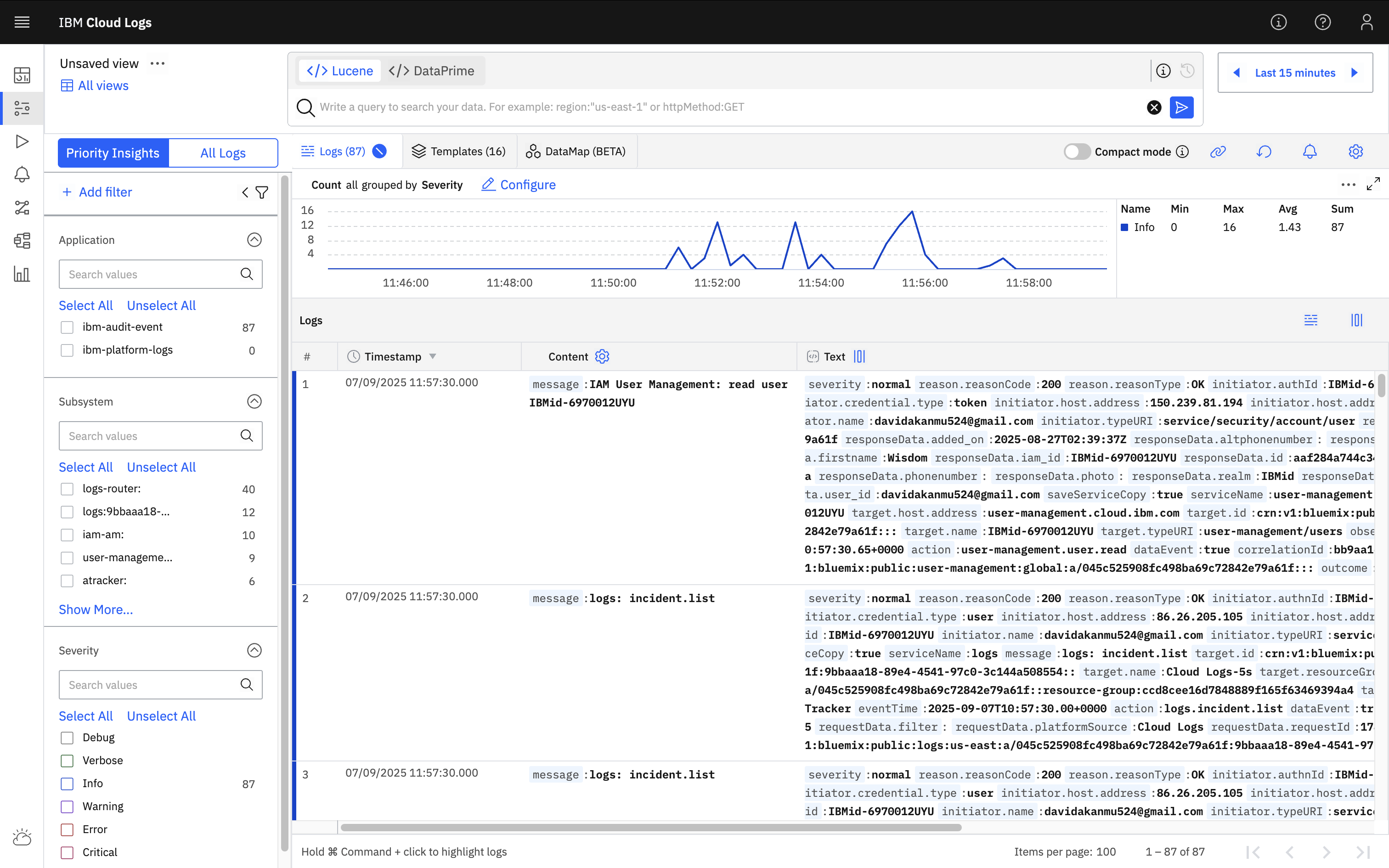Image resolution: width=1389 pixels, height=868 pixels.
Task: Copy a link to this view
Action: point(1219,152)
